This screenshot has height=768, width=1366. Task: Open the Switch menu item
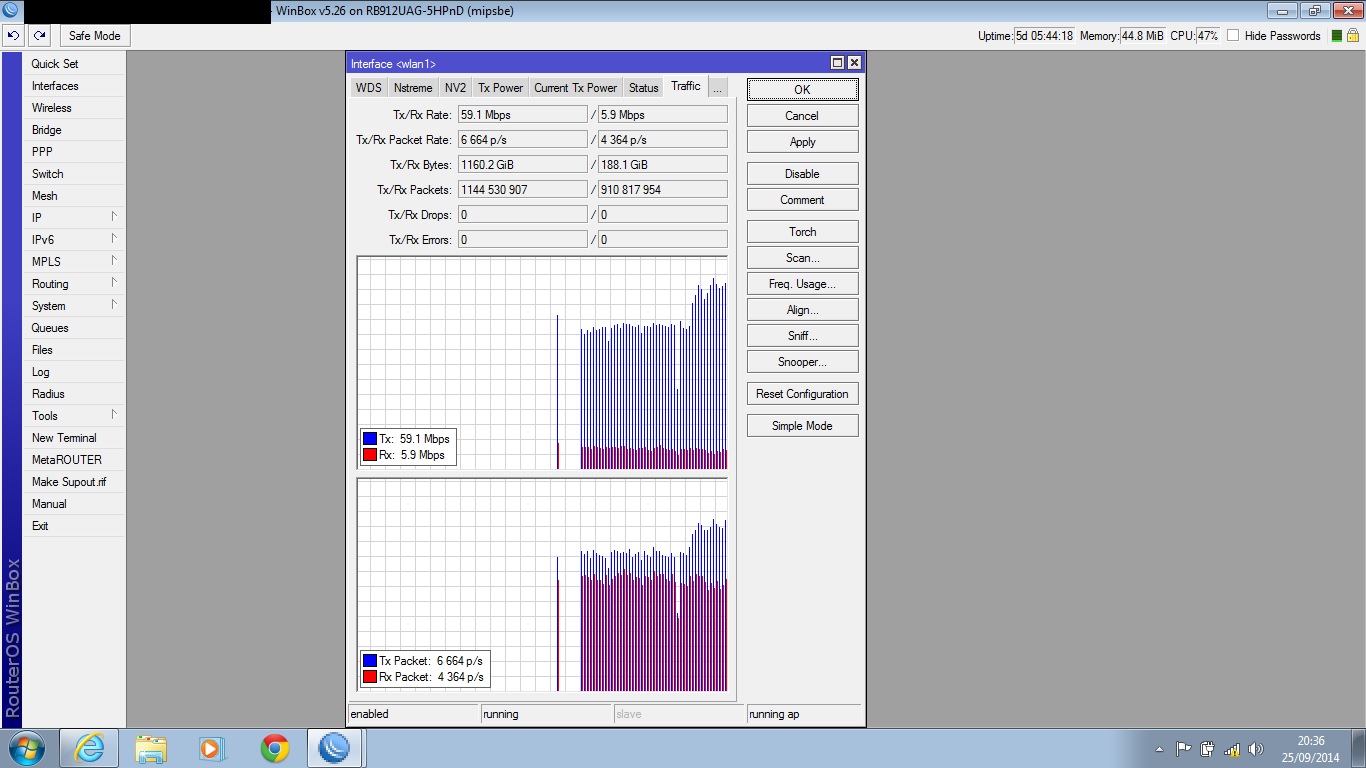coord(75,174)
